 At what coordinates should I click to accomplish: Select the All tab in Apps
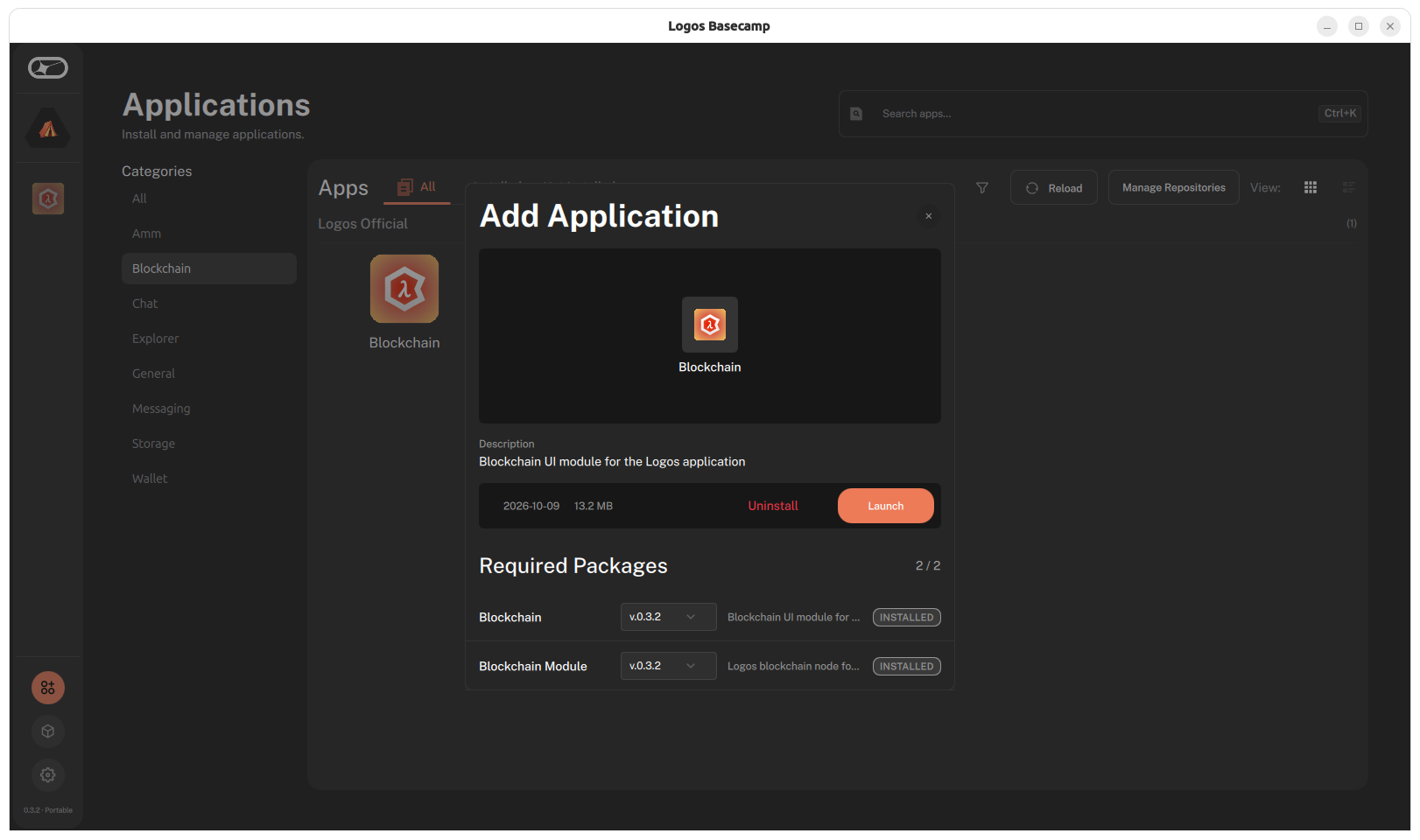418,187
